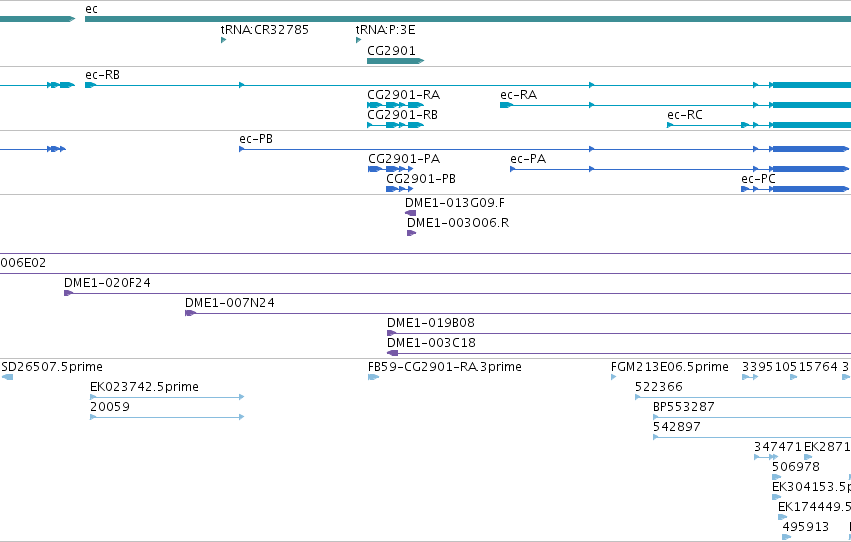Select the DME1-013G09.F purple glyph
The width and height of the screenshot is (851, 542).
pyautogui.click(x=410, y=213)
